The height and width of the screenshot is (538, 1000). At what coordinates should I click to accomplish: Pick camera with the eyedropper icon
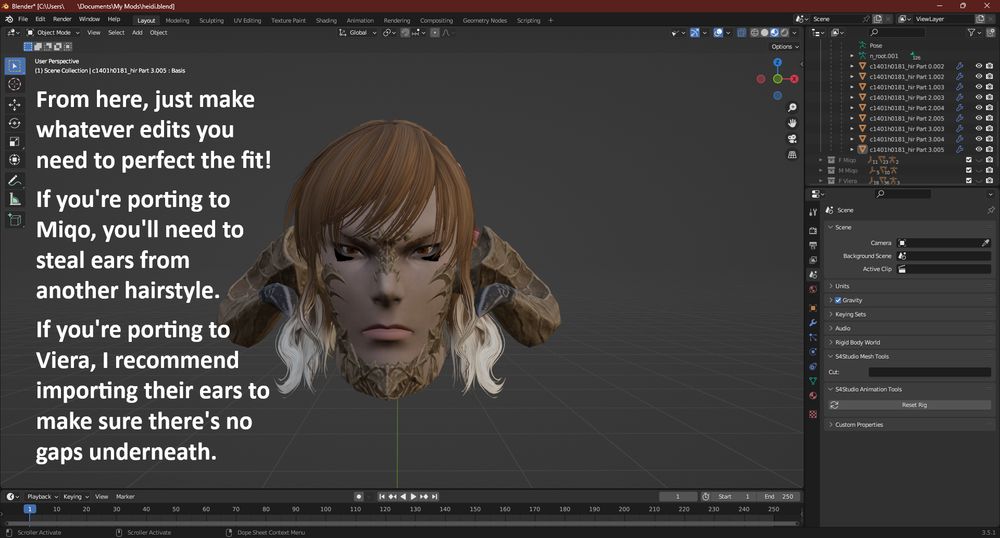tap(985, 243)
